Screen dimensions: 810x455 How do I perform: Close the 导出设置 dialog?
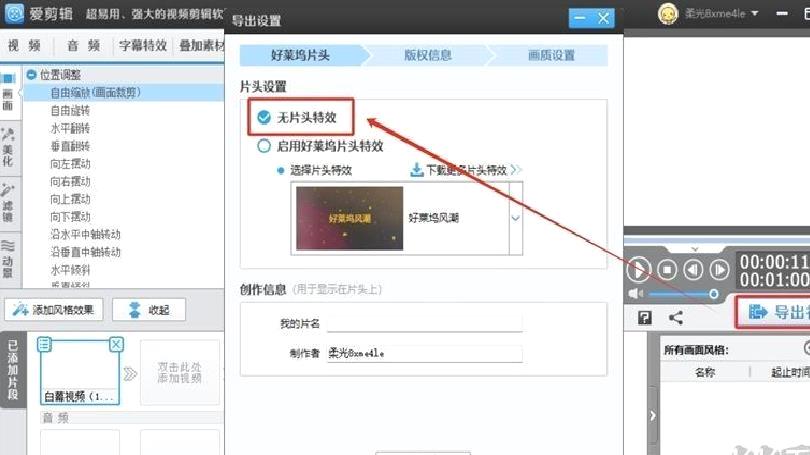(x=603, y=19)
